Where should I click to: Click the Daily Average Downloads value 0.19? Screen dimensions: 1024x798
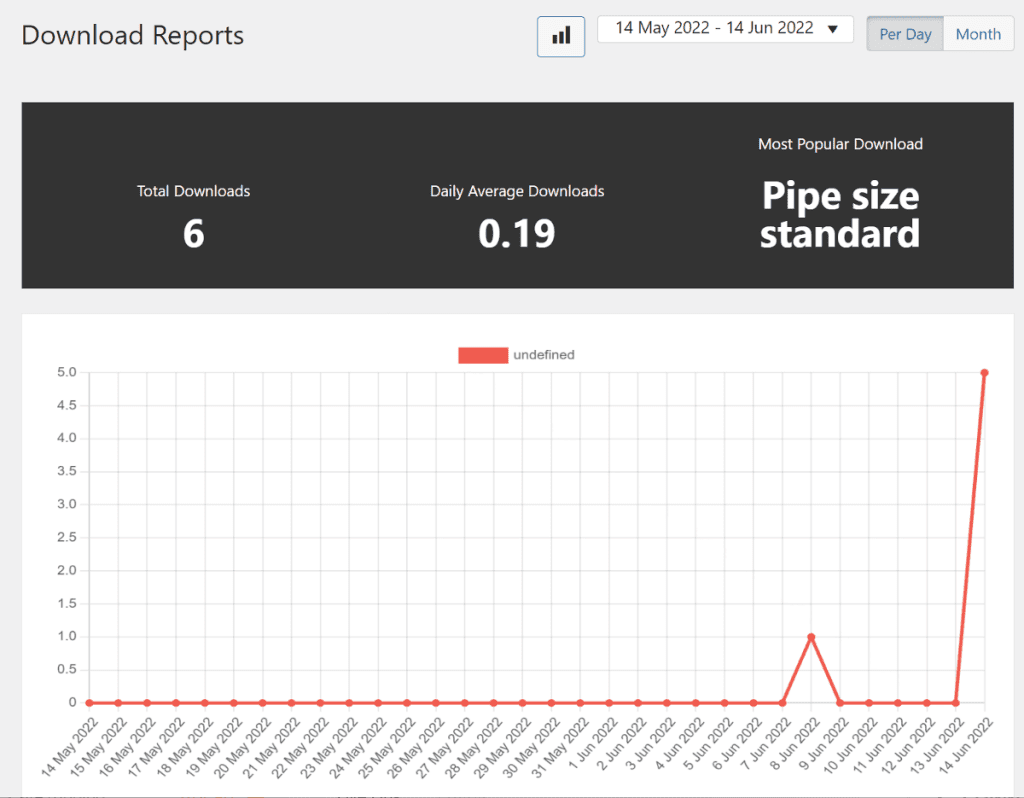pos(516,233)
